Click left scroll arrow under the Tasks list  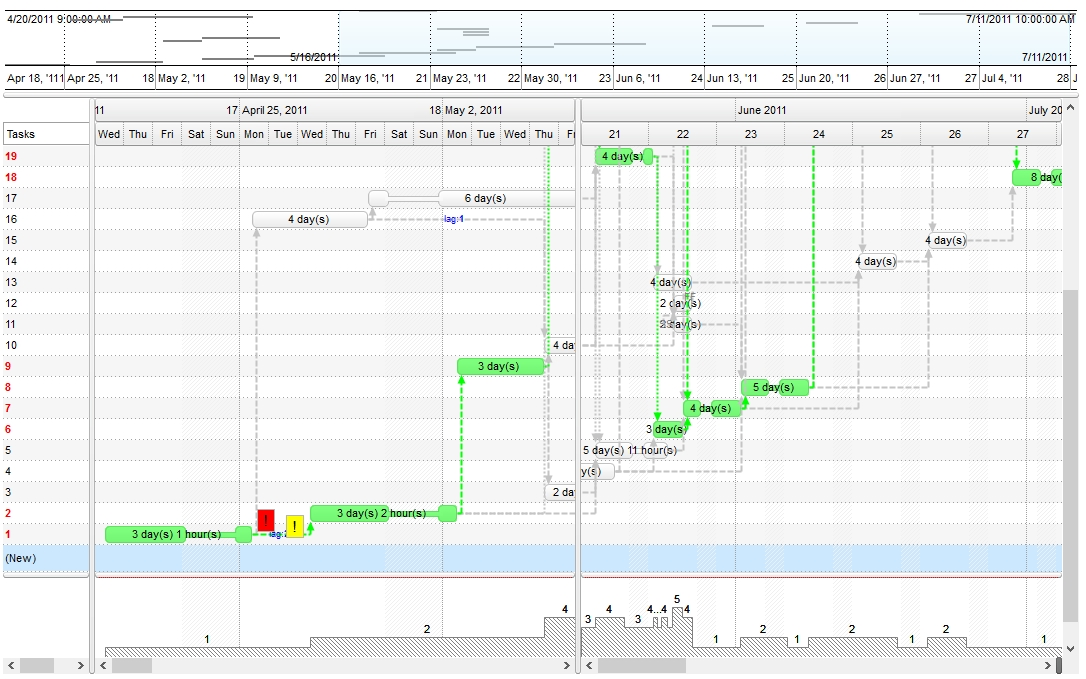coord(10,665)
